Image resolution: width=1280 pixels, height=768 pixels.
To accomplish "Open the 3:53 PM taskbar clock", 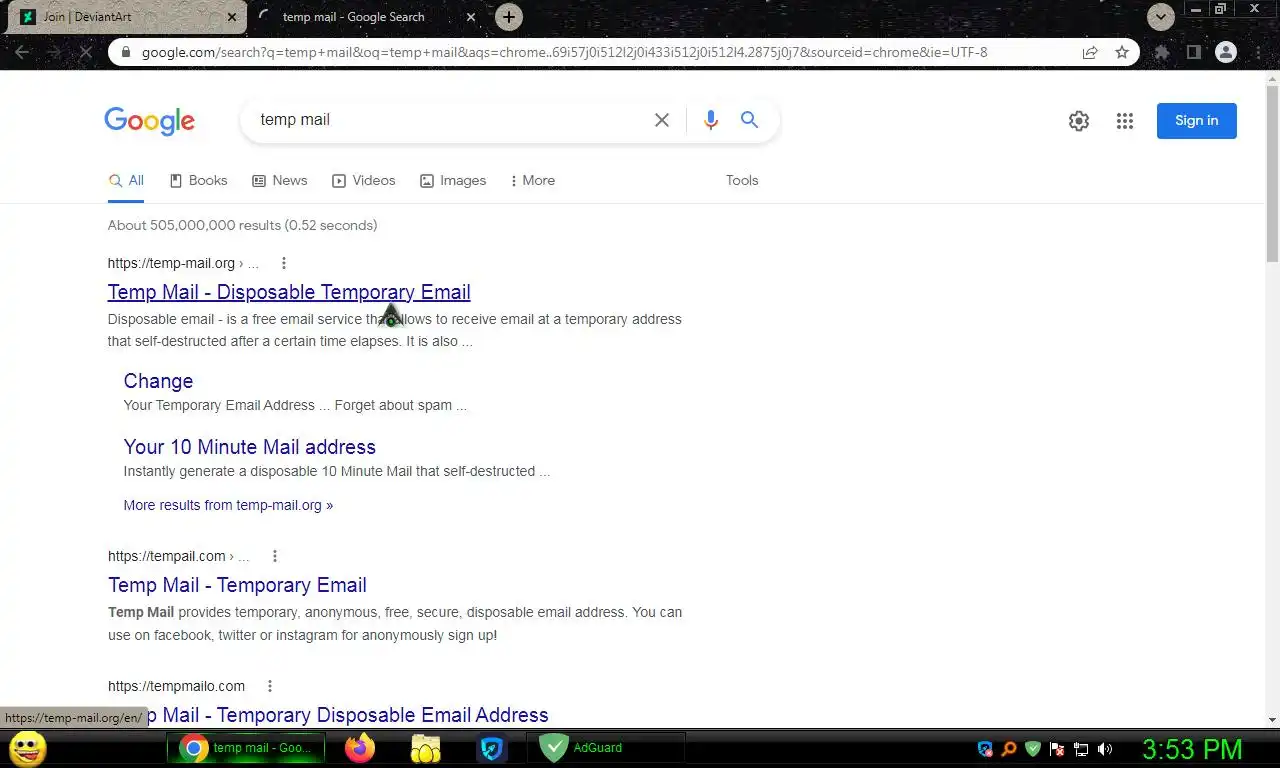I will [x=1192, y=749].
